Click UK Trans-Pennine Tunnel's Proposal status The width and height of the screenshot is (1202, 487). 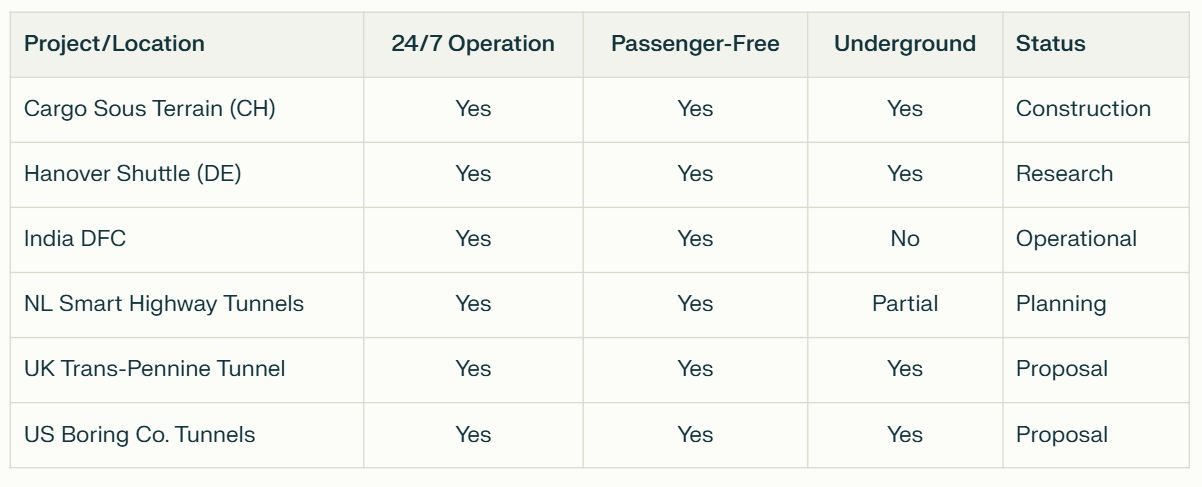pos(1062,369)
